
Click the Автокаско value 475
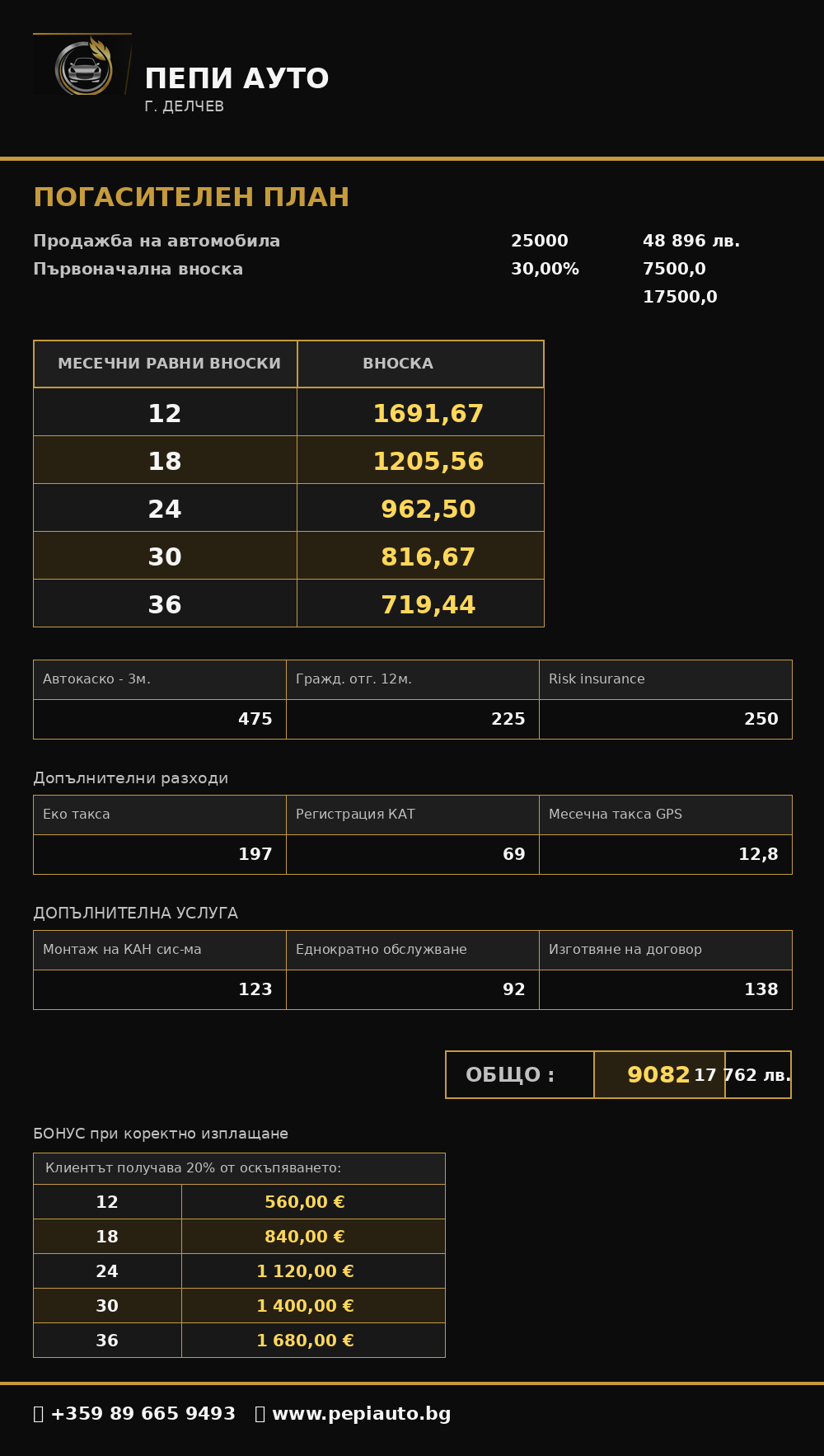tap(255, 719)
